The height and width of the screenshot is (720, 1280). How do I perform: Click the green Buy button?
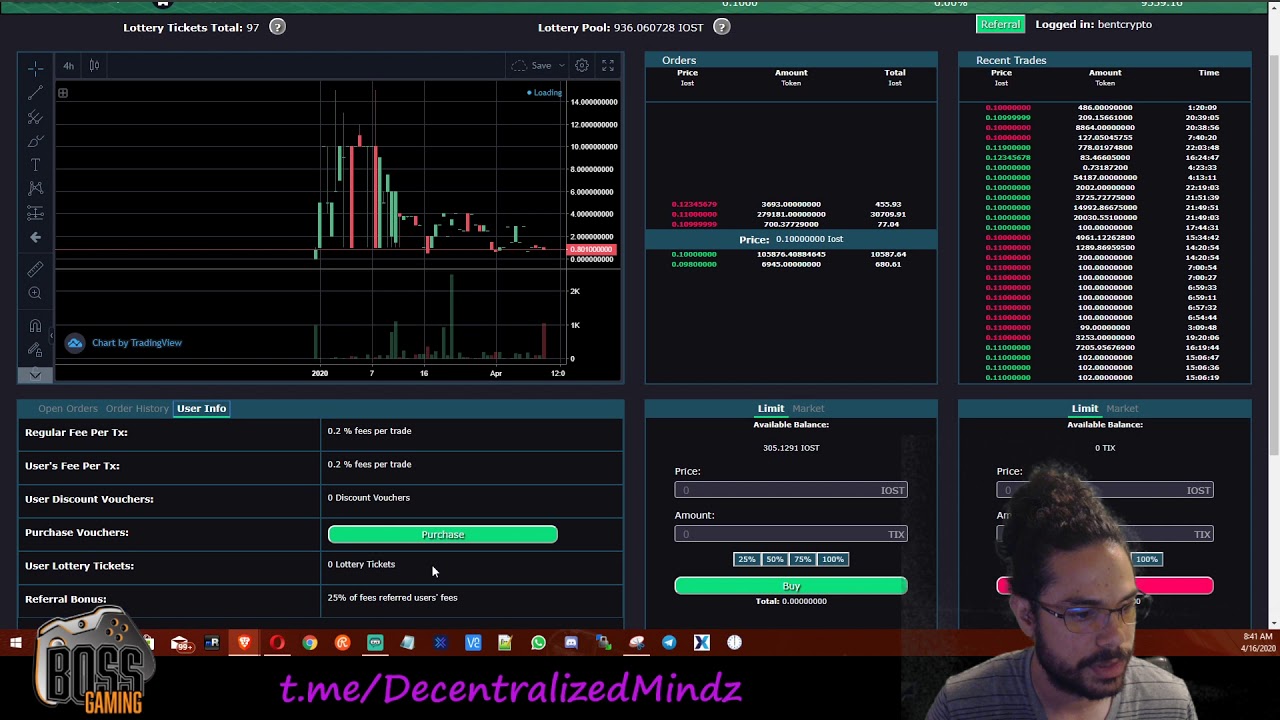click(791, 586)
